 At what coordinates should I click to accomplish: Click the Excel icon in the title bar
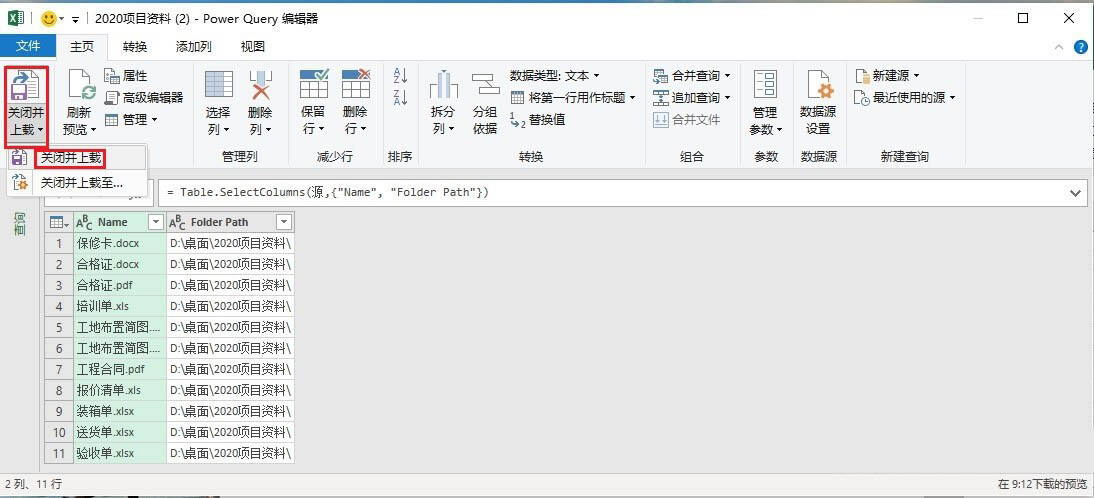pos(17,19)
